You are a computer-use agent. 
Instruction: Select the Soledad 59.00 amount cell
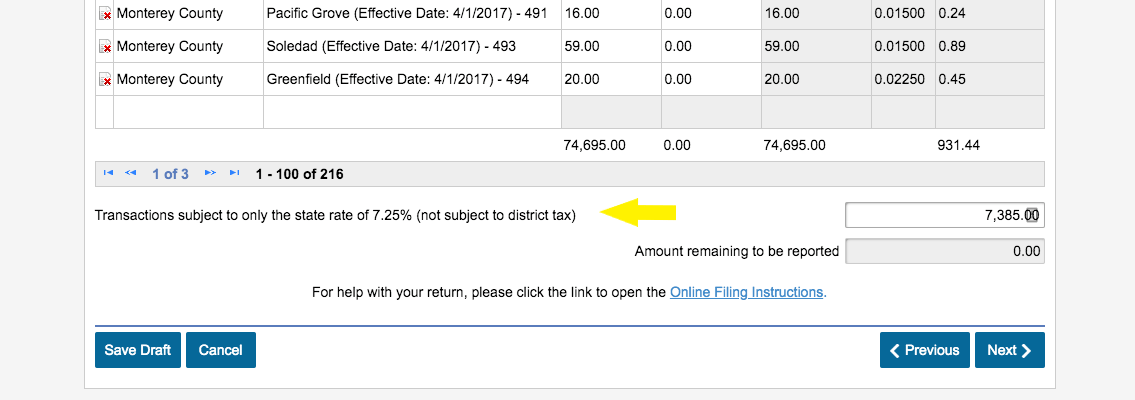[610, 46]
